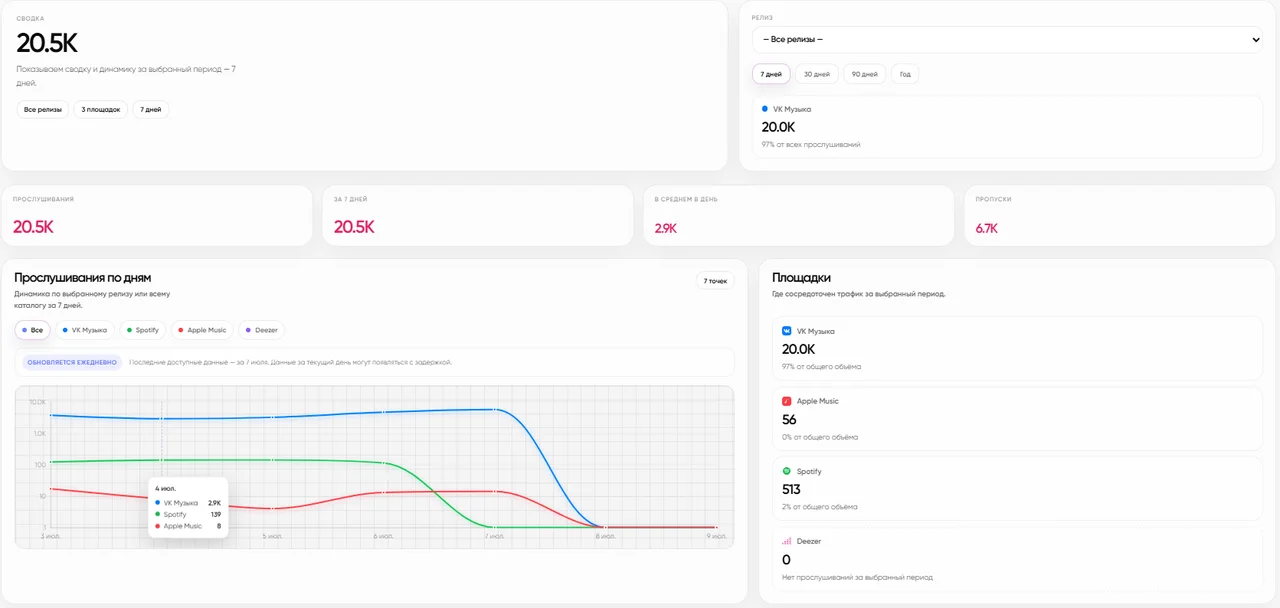Click the VK Музыка icon in Площадки

[787, 330]
